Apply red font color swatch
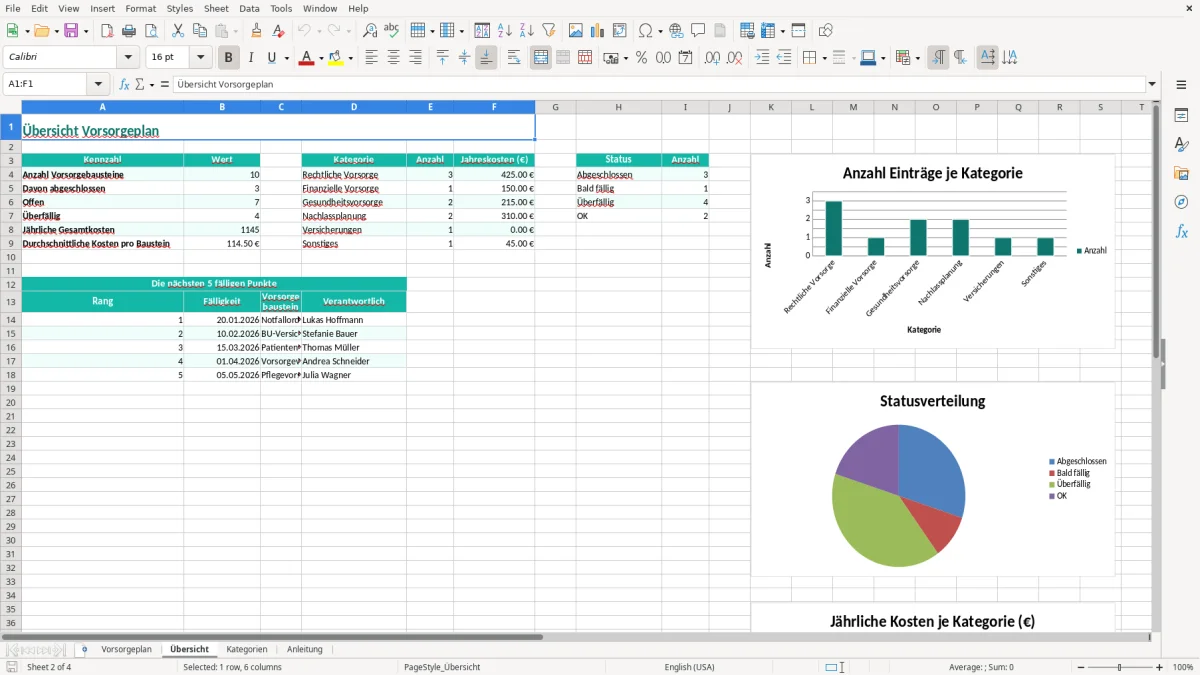 pyautogui.click(x=306, y=58)
